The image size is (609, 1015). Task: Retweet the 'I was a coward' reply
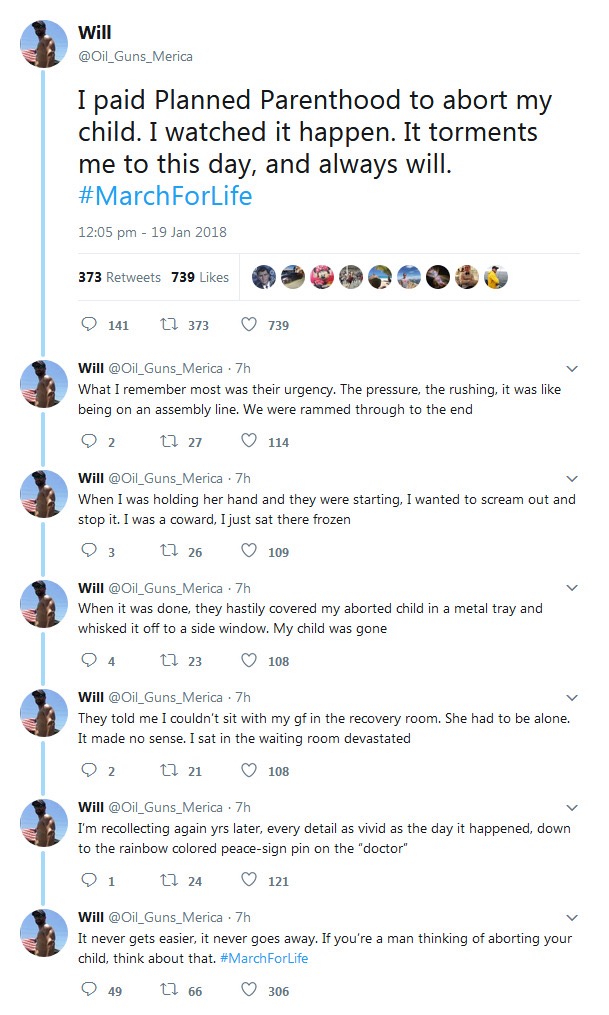169,552
